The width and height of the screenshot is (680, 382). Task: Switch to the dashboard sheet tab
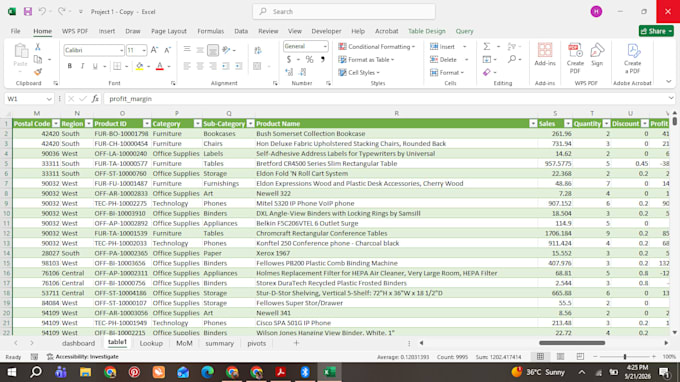point(78,343)
